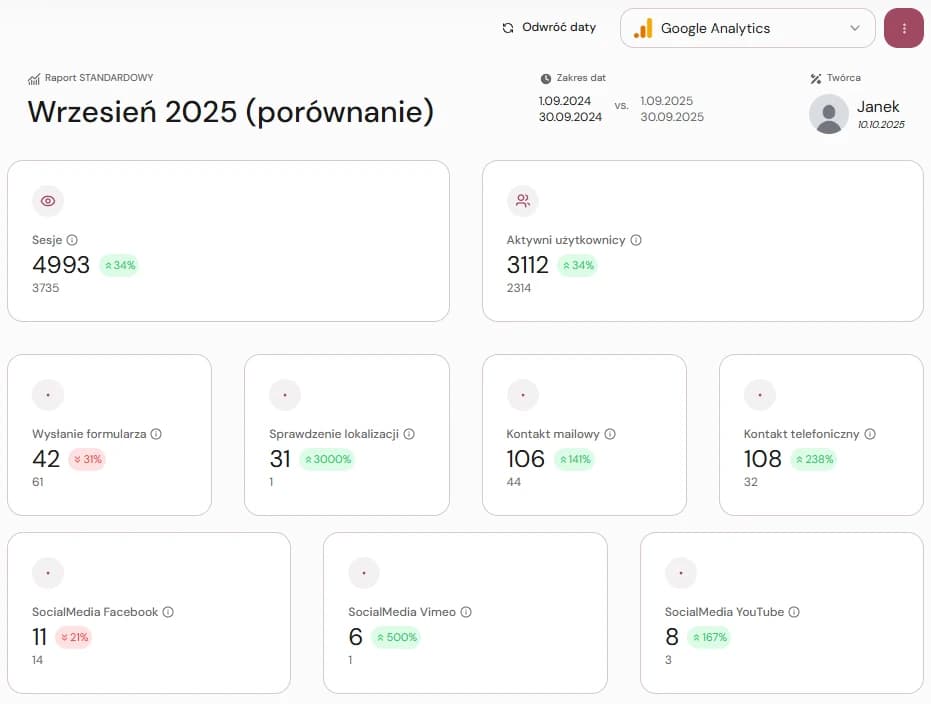Click Janek's creator avatar

coord(828,114)
